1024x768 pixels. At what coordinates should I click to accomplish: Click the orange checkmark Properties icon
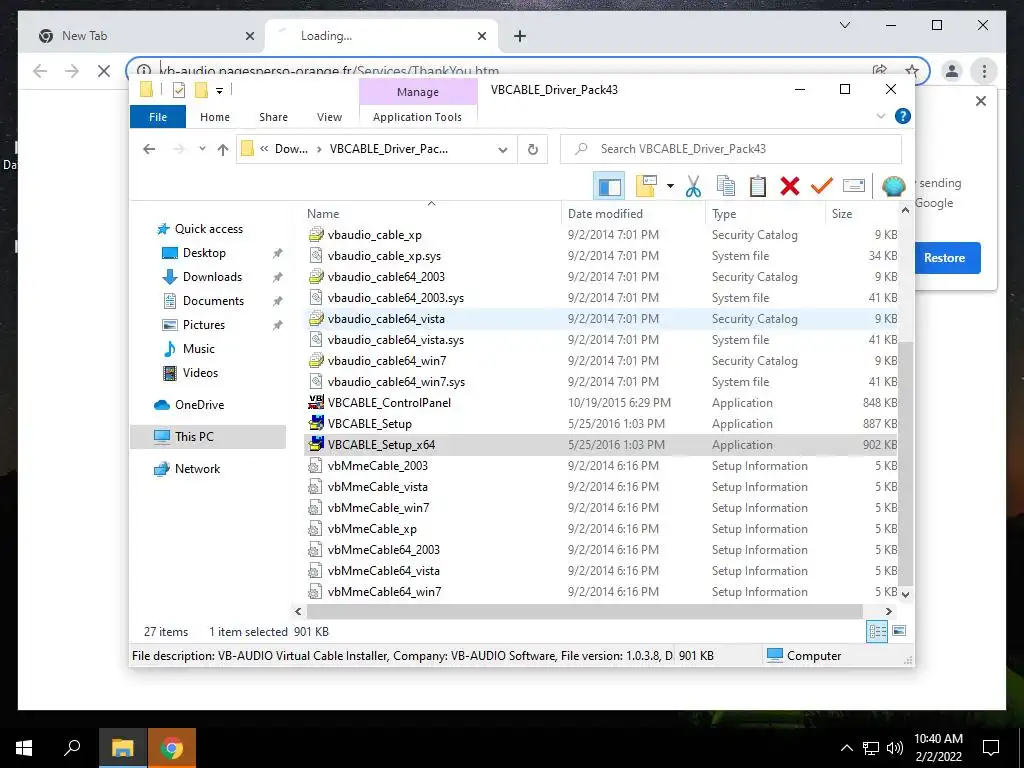pyautogui.click(x=822, y=187)
